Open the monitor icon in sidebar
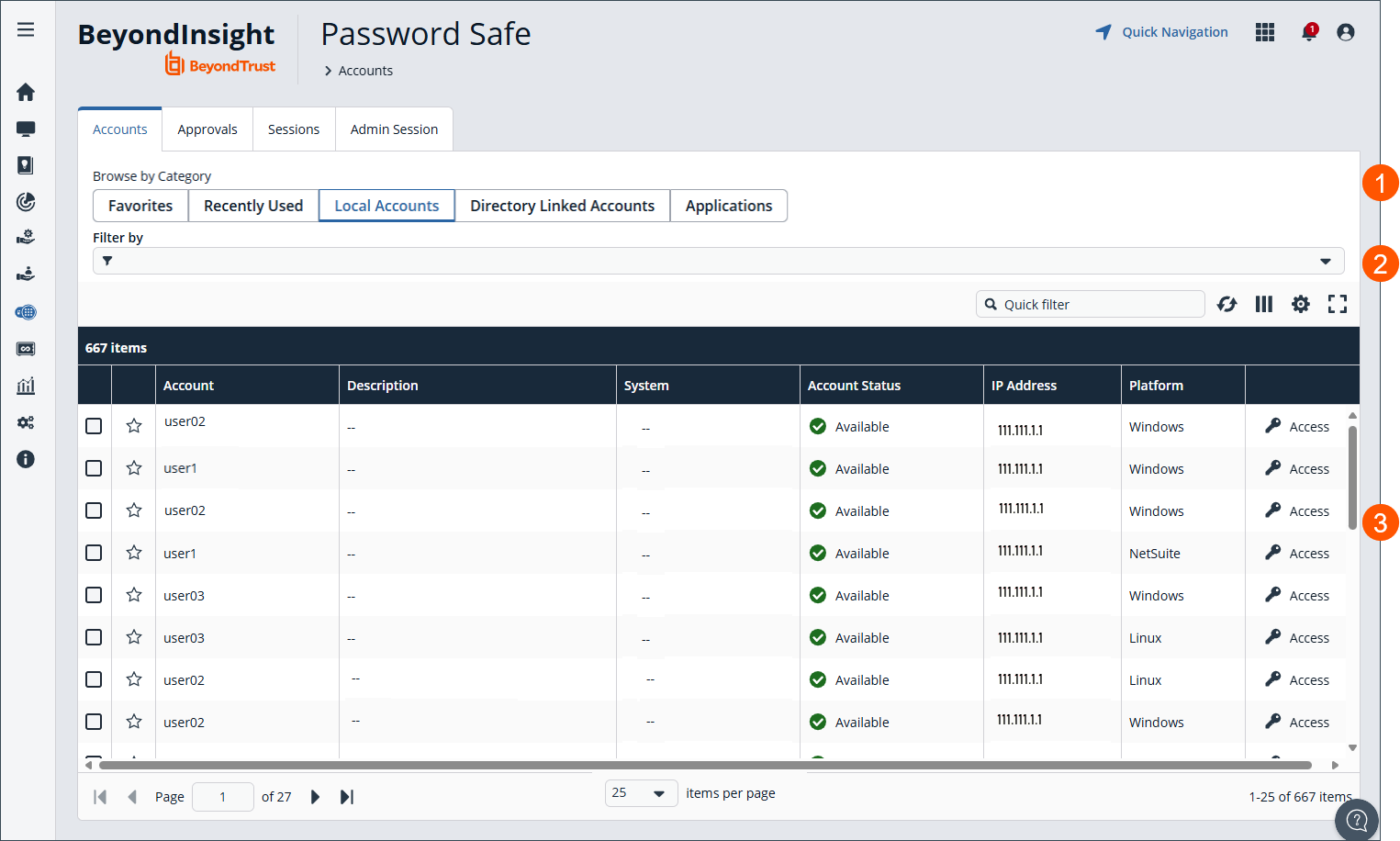 [26, 129]
